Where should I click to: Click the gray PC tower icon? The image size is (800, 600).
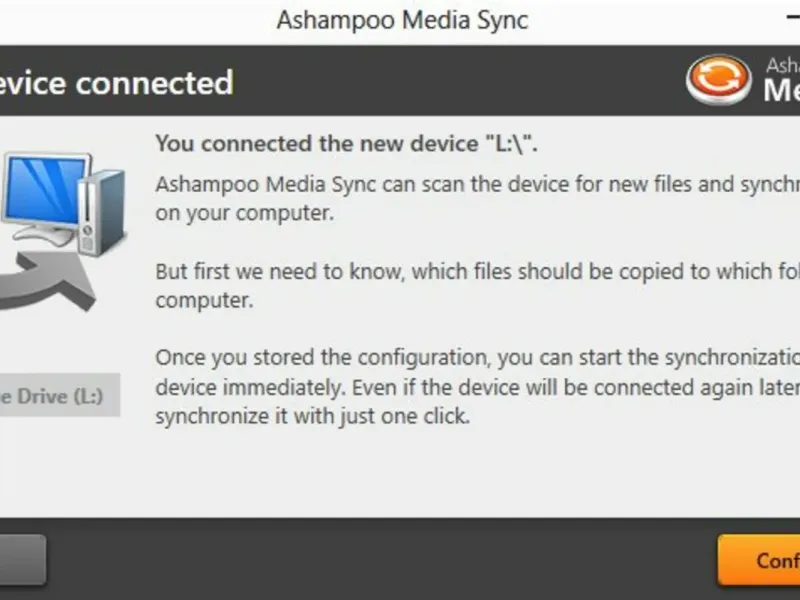[x=102, y=212]
